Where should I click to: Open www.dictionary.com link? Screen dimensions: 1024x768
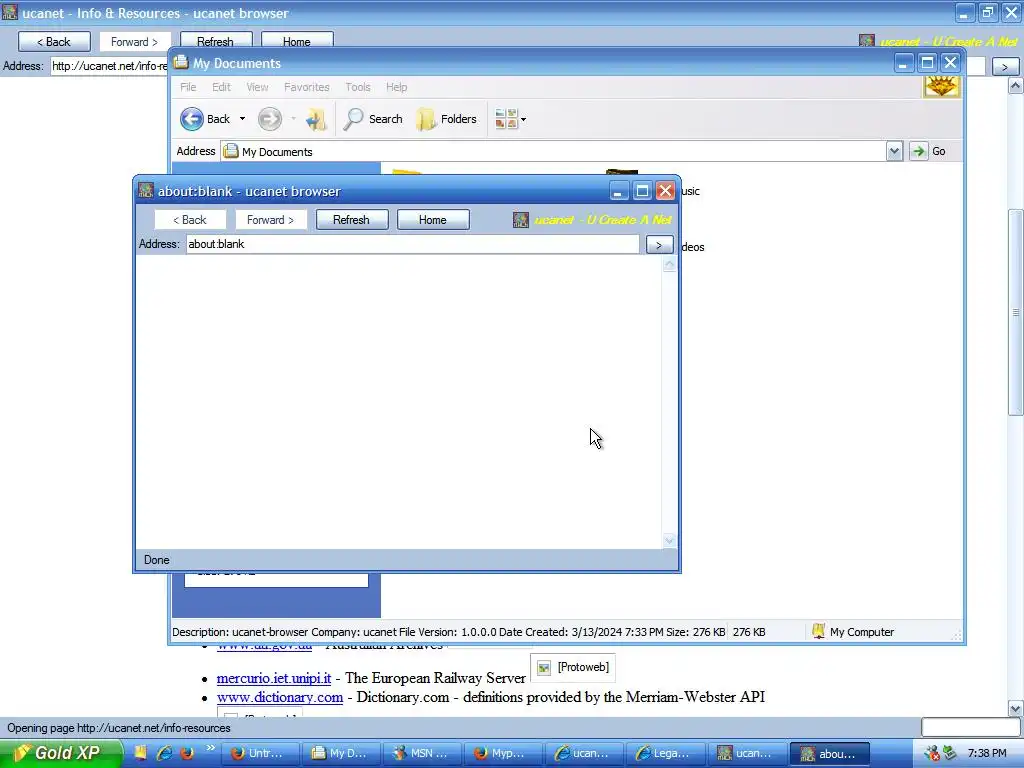(x=280, y=697)
